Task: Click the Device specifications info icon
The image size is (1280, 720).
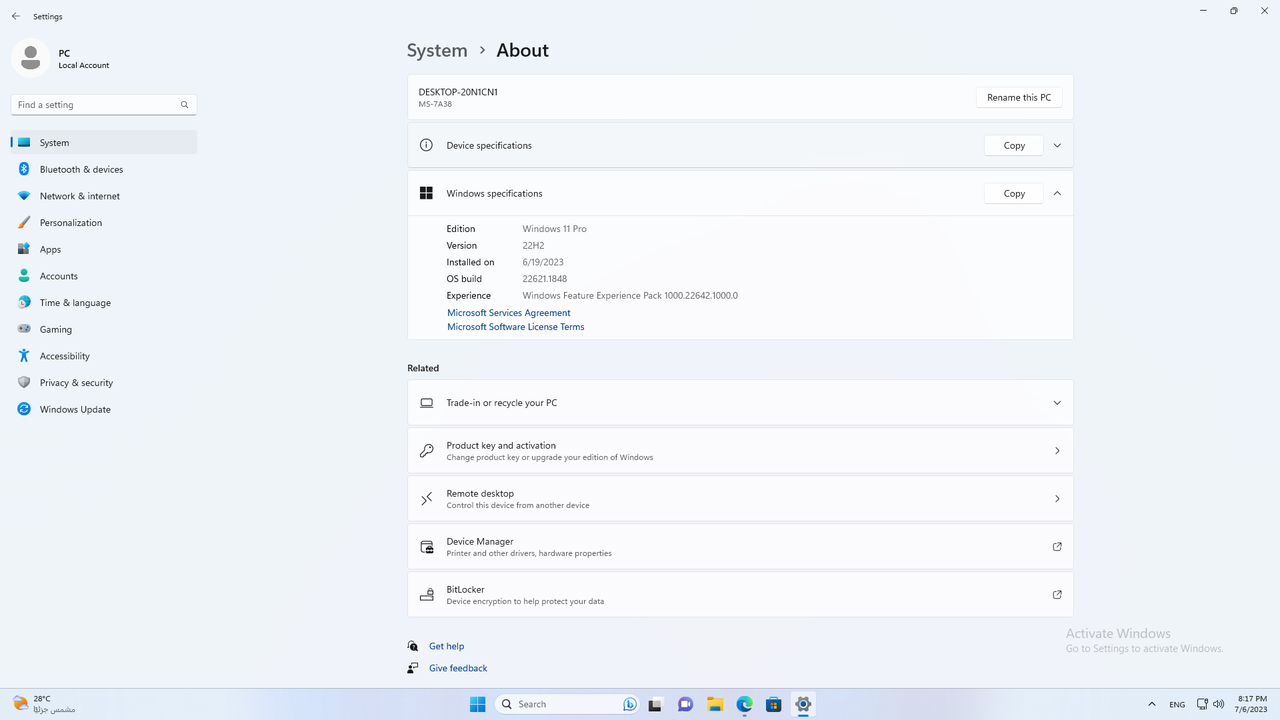Action: [426, 145]
